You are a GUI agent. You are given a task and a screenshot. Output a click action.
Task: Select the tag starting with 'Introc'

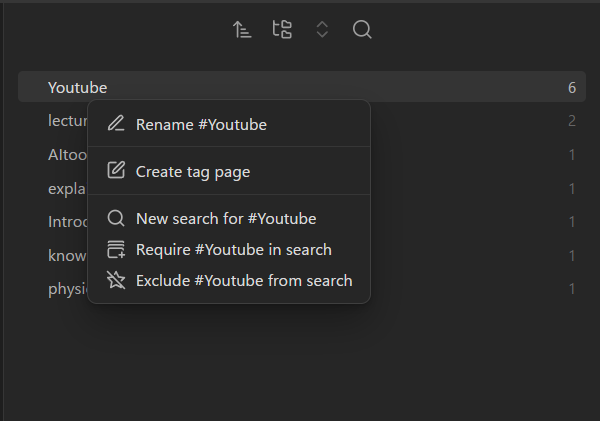tap(68, 222)
